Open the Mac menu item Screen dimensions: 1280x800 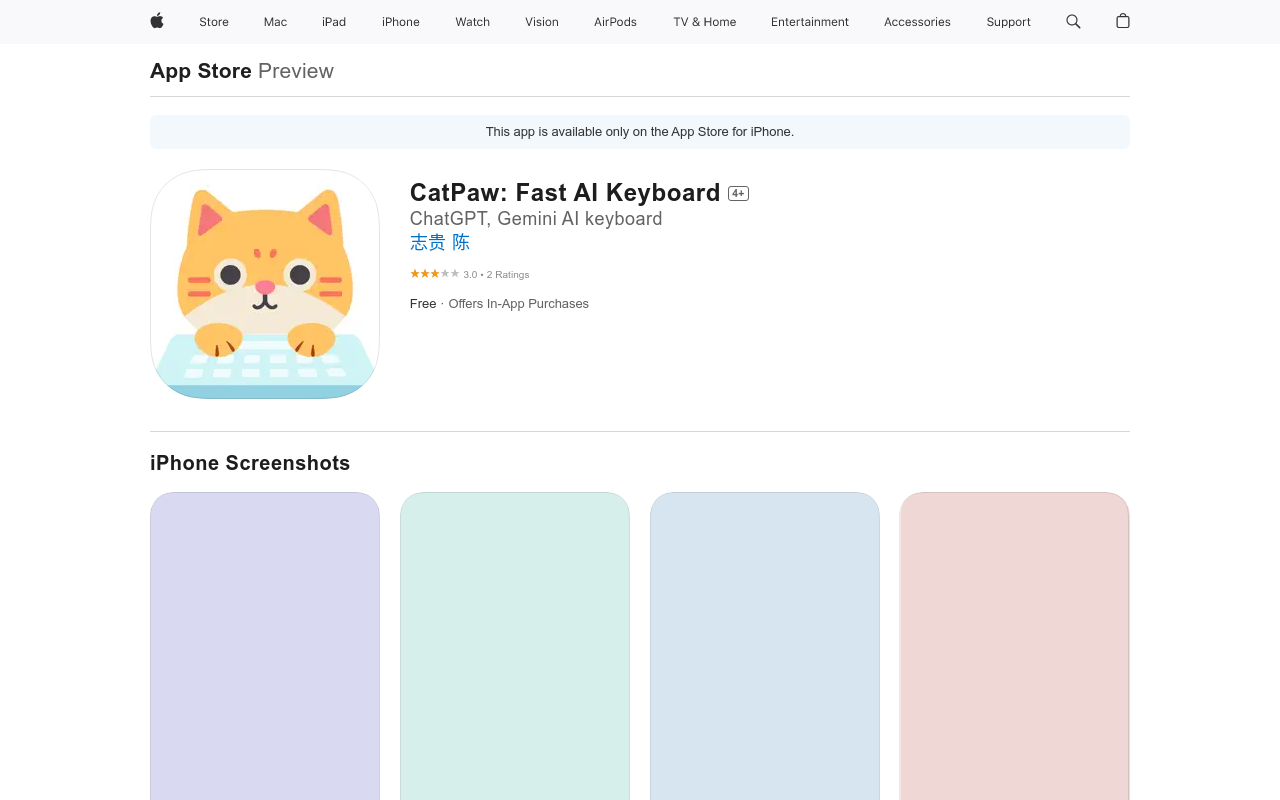(x=275, y=22)
